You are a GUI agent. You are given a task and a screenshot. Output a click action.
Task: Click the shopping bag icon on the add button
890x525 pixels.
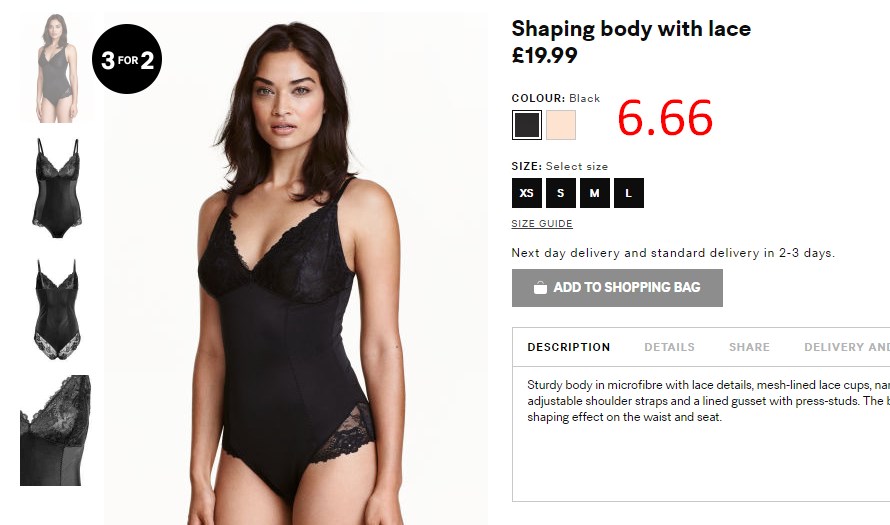click(540, 287)
